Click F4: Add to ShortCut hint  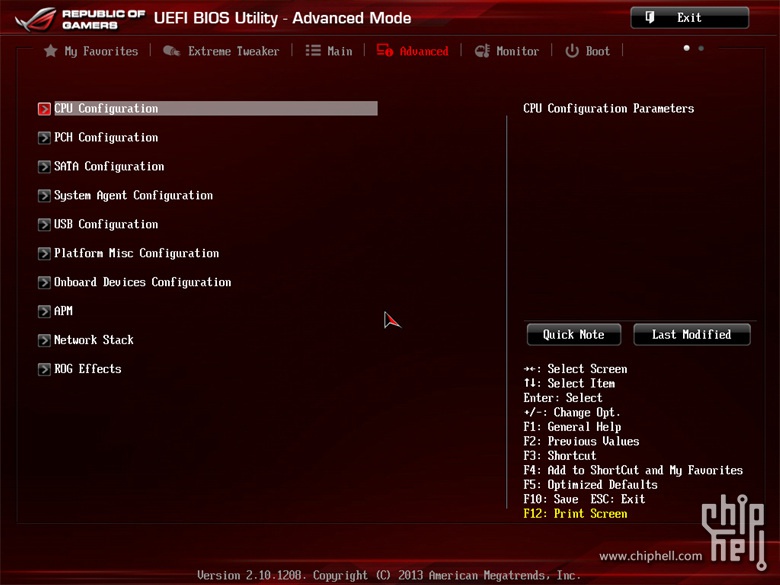(633, 470)
